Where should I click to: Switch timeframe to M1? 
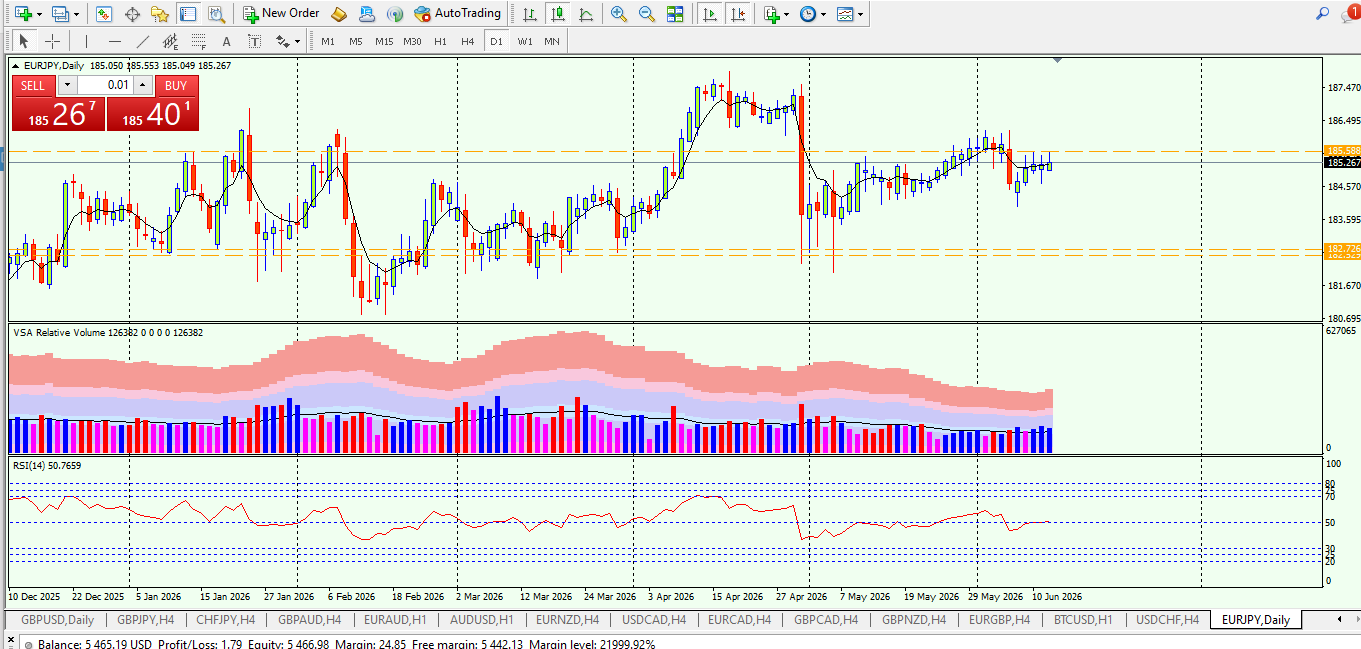pyautogui.click(x=327, y=41)
